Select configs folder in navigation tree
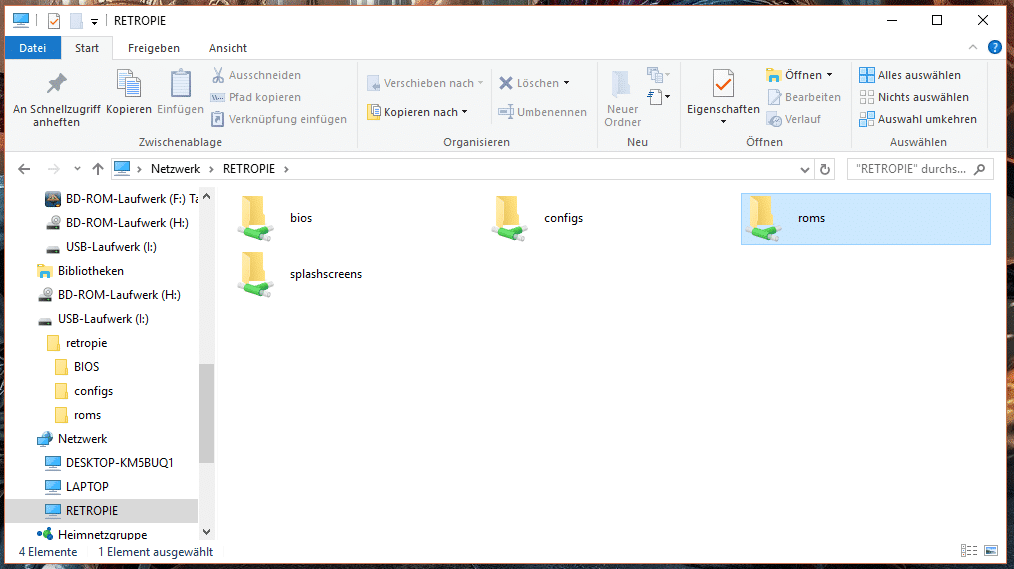The height and width of the screenshot is (569, 1014). [x=83, y=391]
